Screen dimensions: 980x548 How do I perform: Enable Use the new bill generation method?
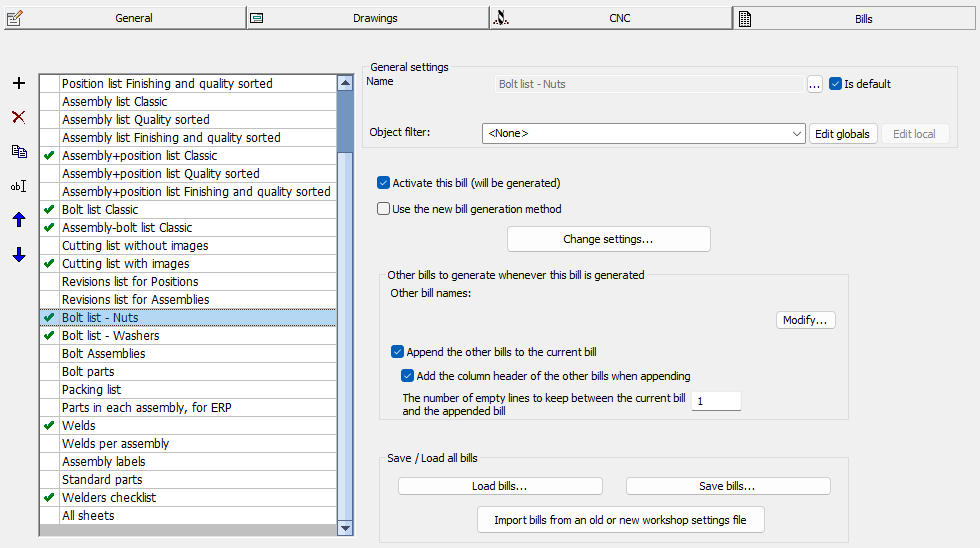[x=383, y=209]
